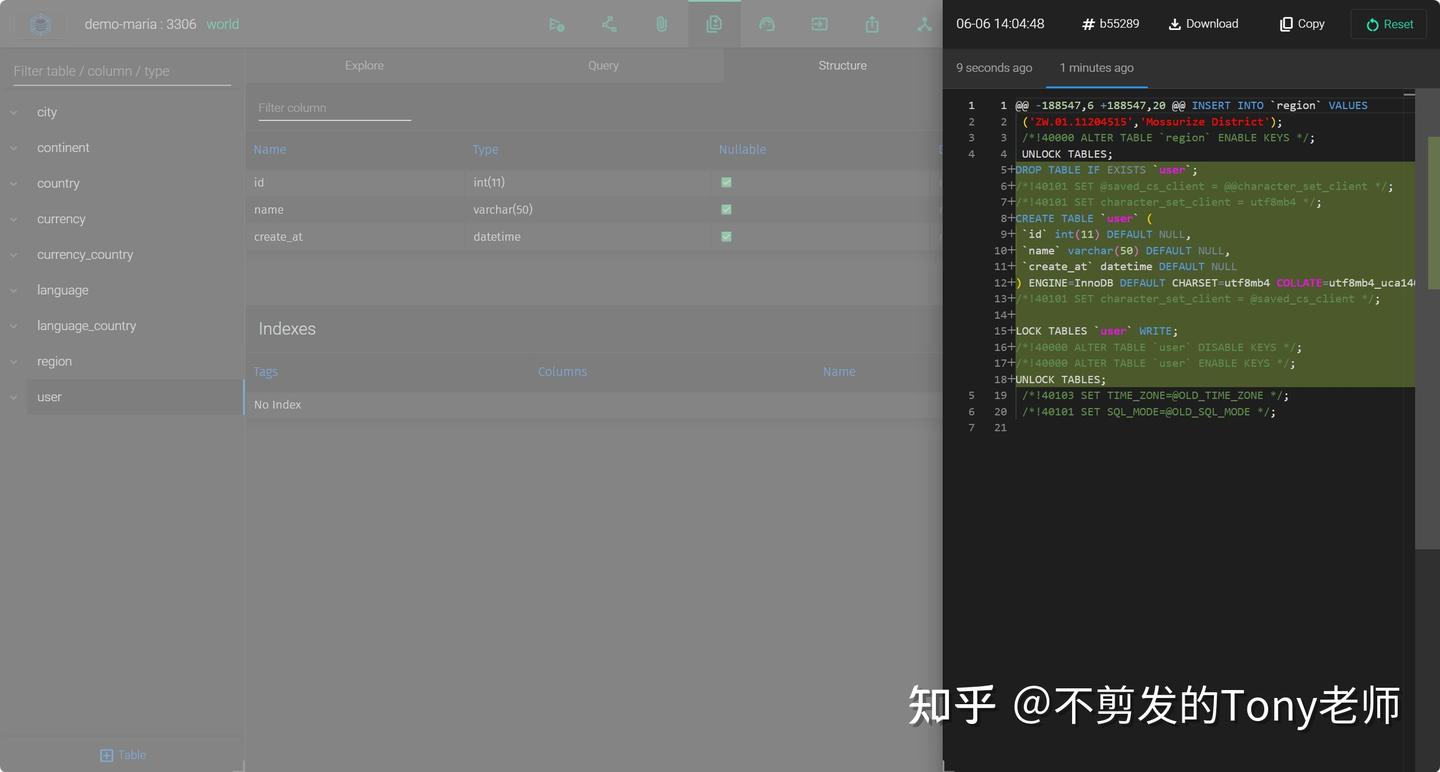
Task: Click the Filter column input field
Action: click(x=334, y=107)
